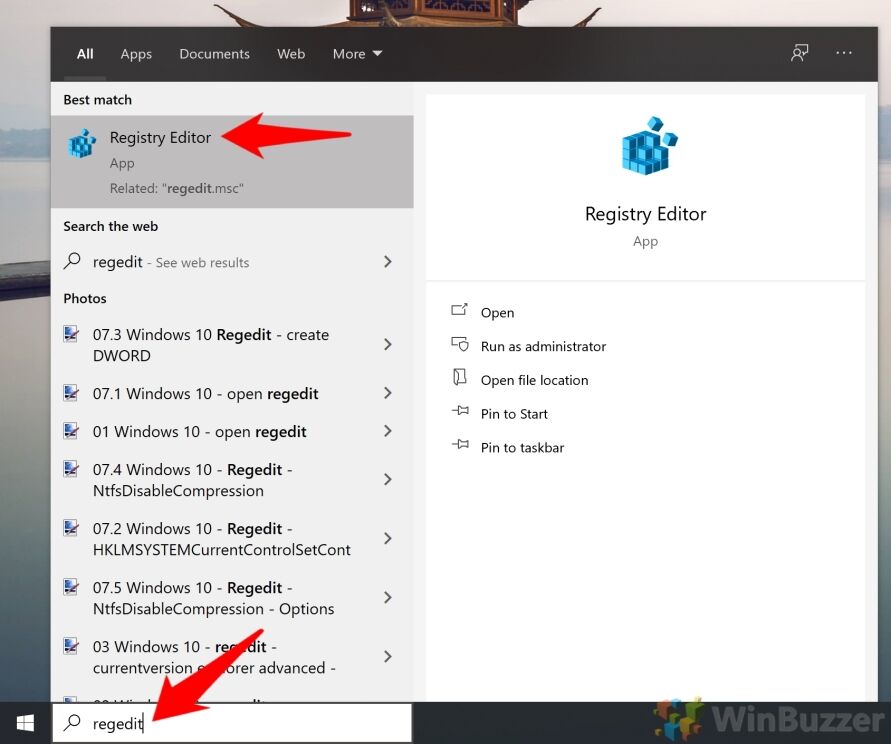Switch to the Apps tab
The width and height of the screenshot is (891, 744).
click(x=136, y=54)
